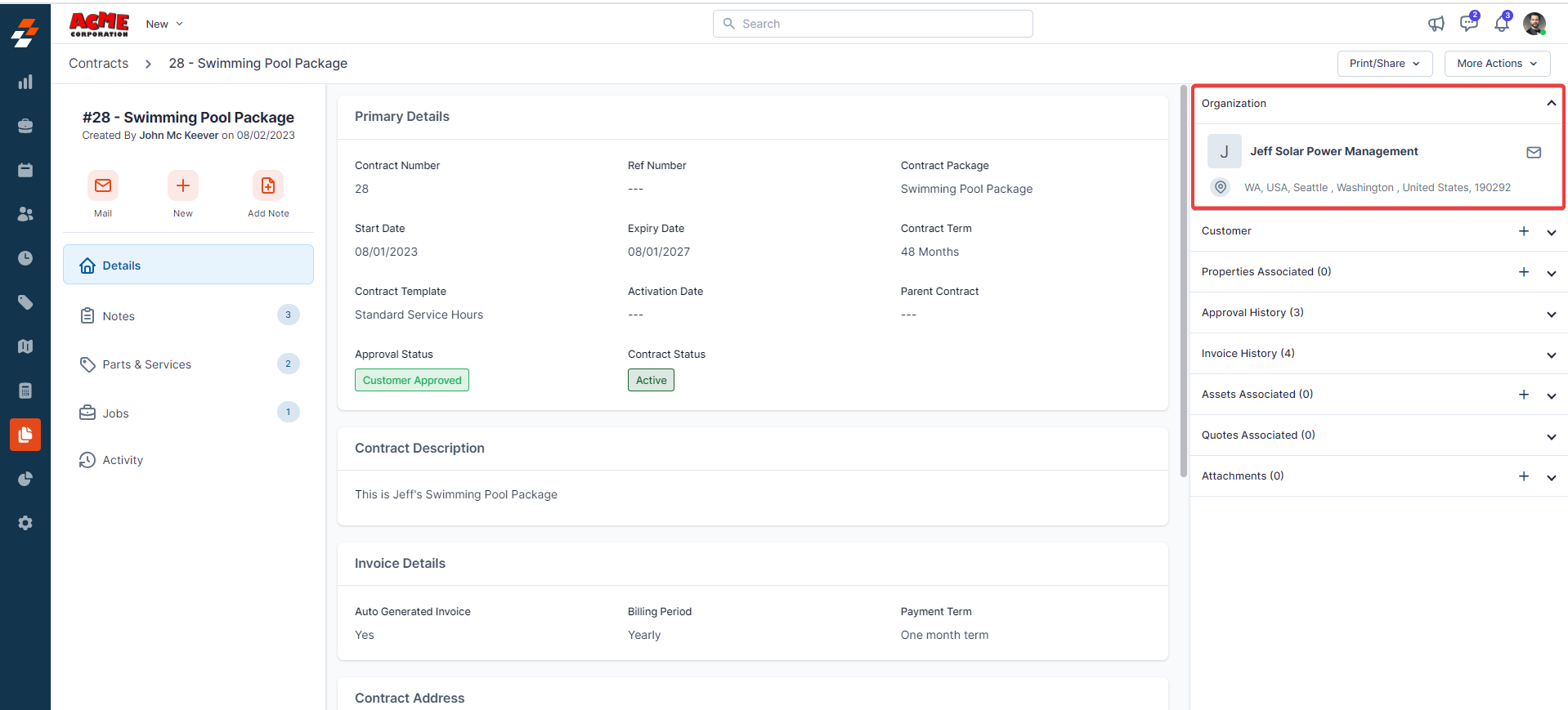The image size is (1568, 710).
Task: Collapse the Organization section
Action: pos(1551,104)
